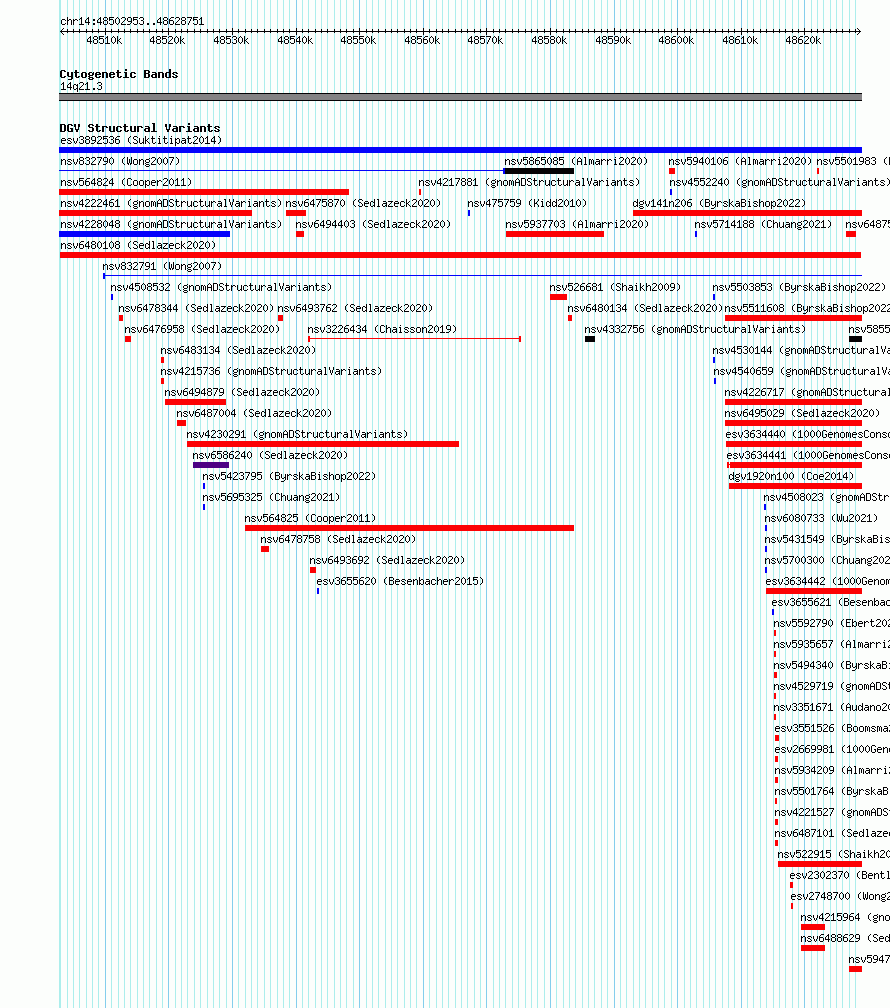This screenshot has height=1008, width=890.
Task: Select the thin red nsv3226434 variant line
Action: click(414, 339)
